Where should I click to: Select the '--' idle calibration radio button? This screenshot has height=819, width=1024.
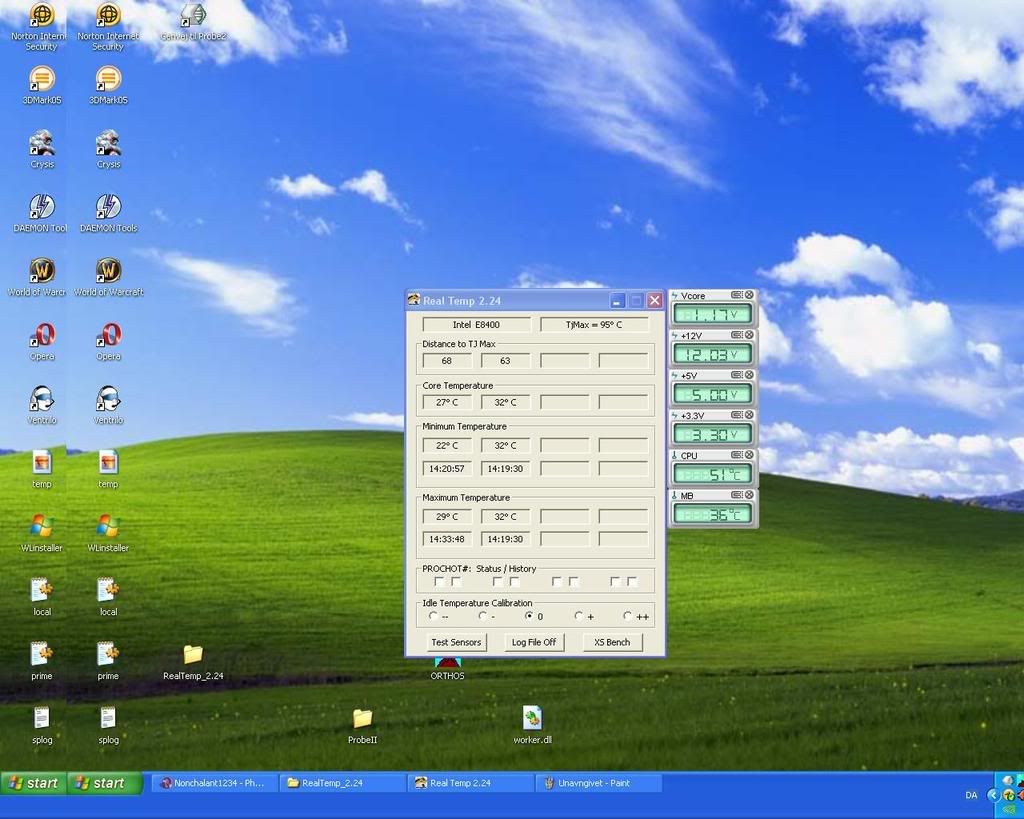[x=433, y=616]
